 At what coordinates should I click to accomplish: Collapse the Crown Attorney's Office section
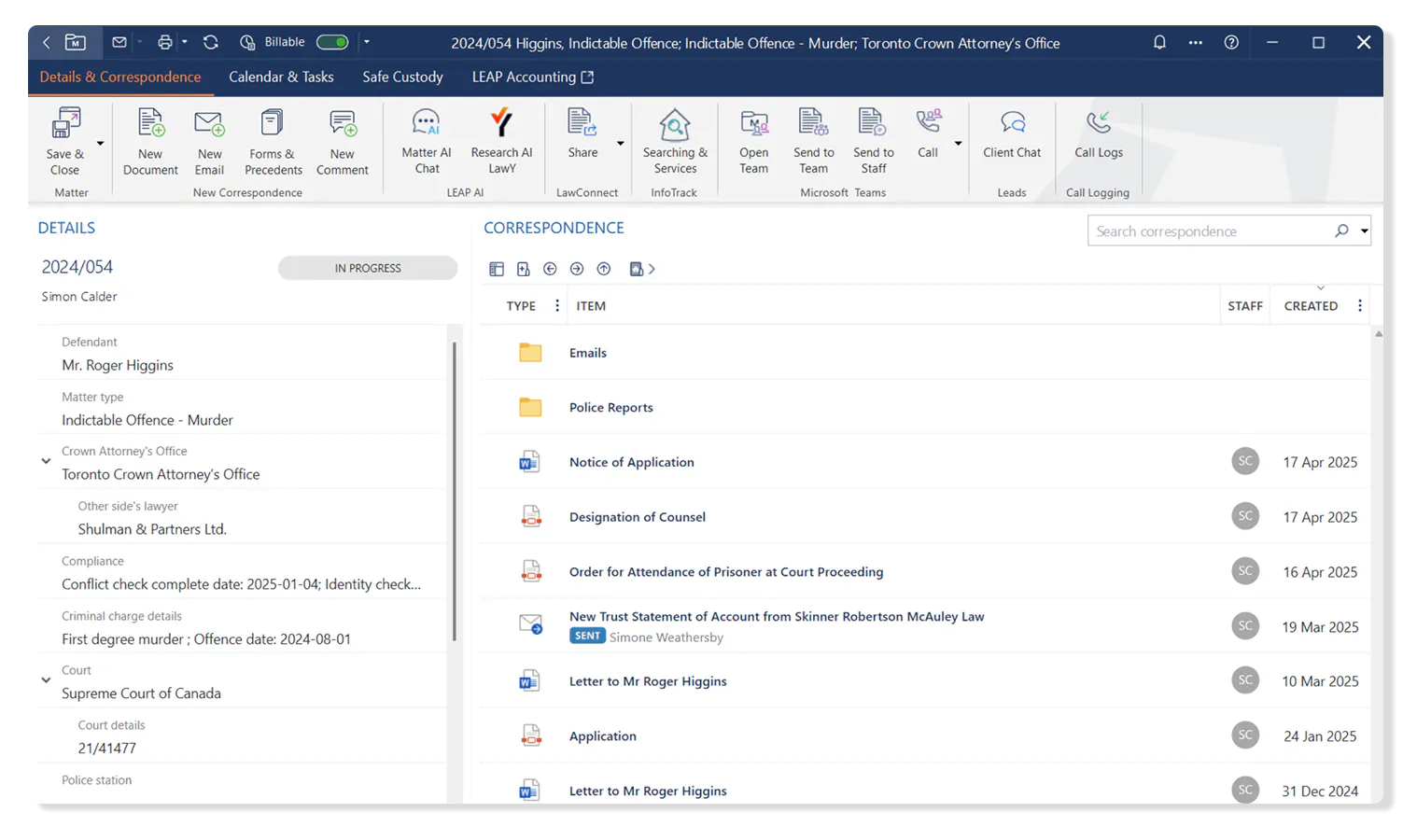tap(46, 461)
